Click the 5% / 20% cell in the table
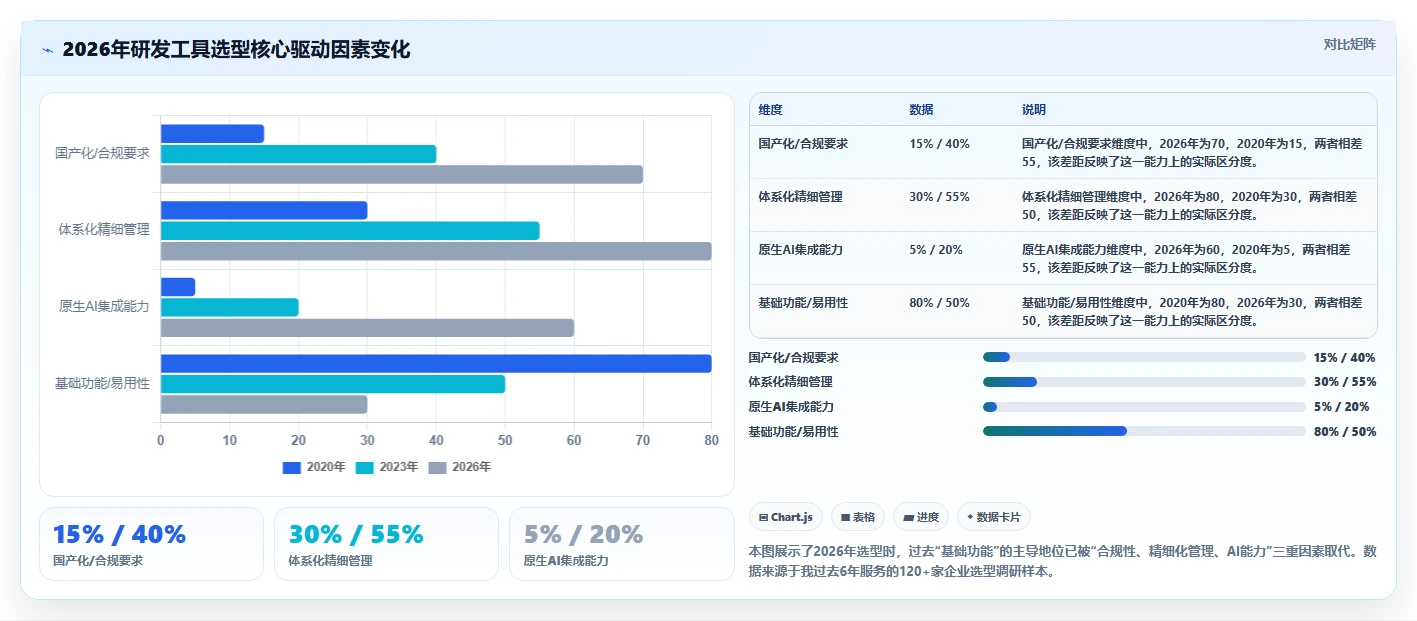1417x621 pixels. pyautogui.click(x=936, y=249)
